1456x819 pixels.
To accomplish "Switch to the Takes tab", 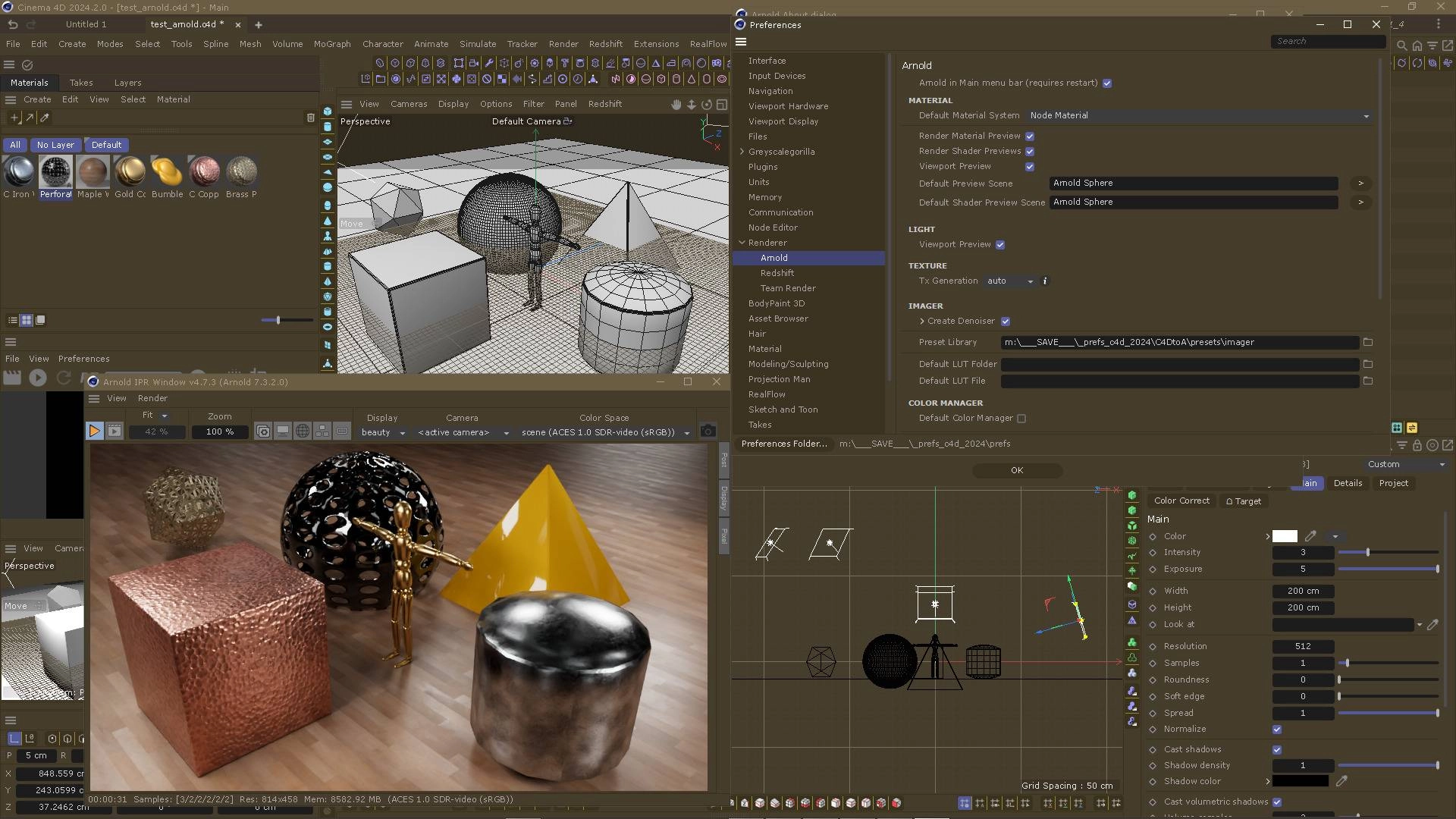I will [x=81, y=83].
